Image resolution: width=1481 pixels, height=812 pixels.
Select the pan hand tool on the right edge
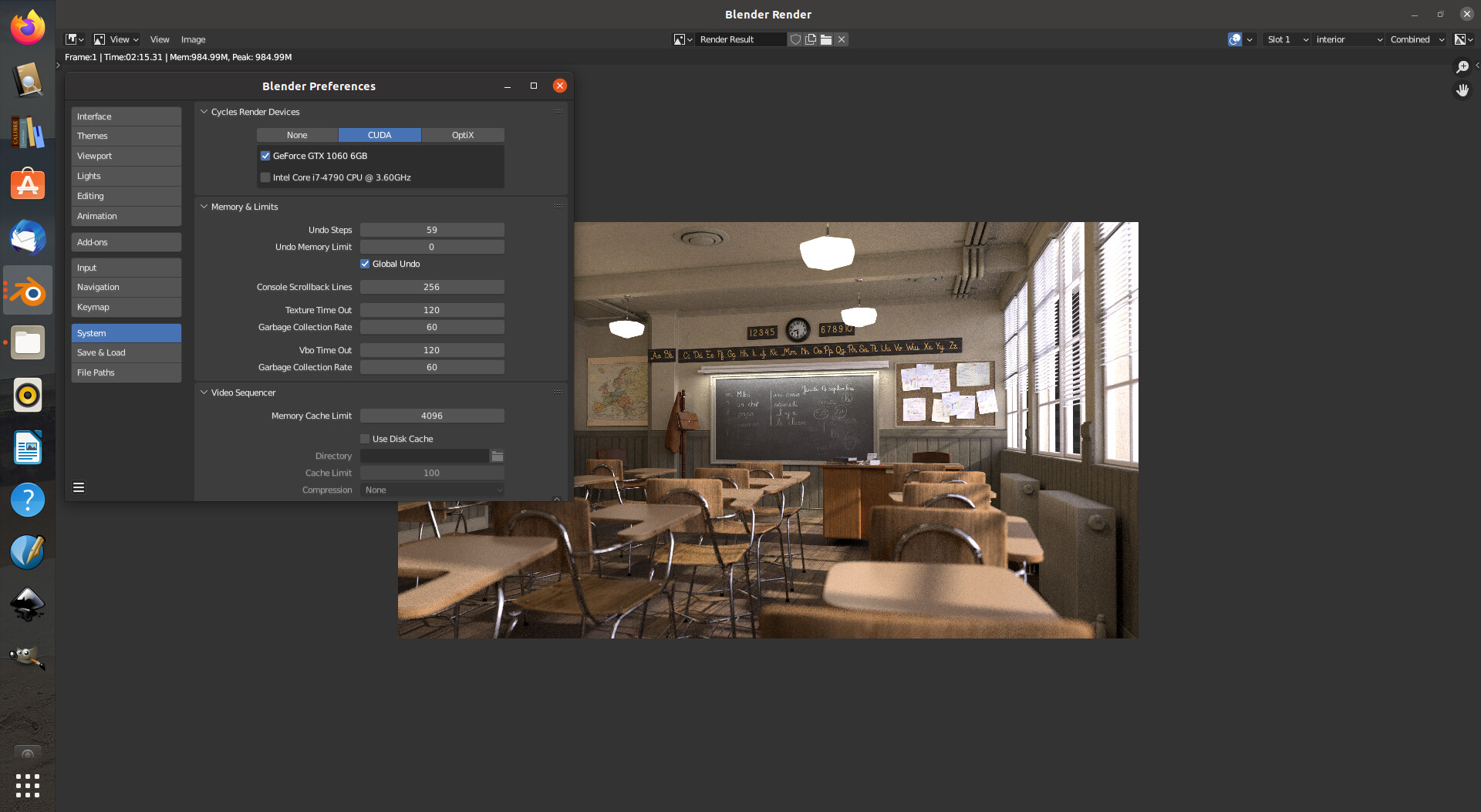(1463, 89)
